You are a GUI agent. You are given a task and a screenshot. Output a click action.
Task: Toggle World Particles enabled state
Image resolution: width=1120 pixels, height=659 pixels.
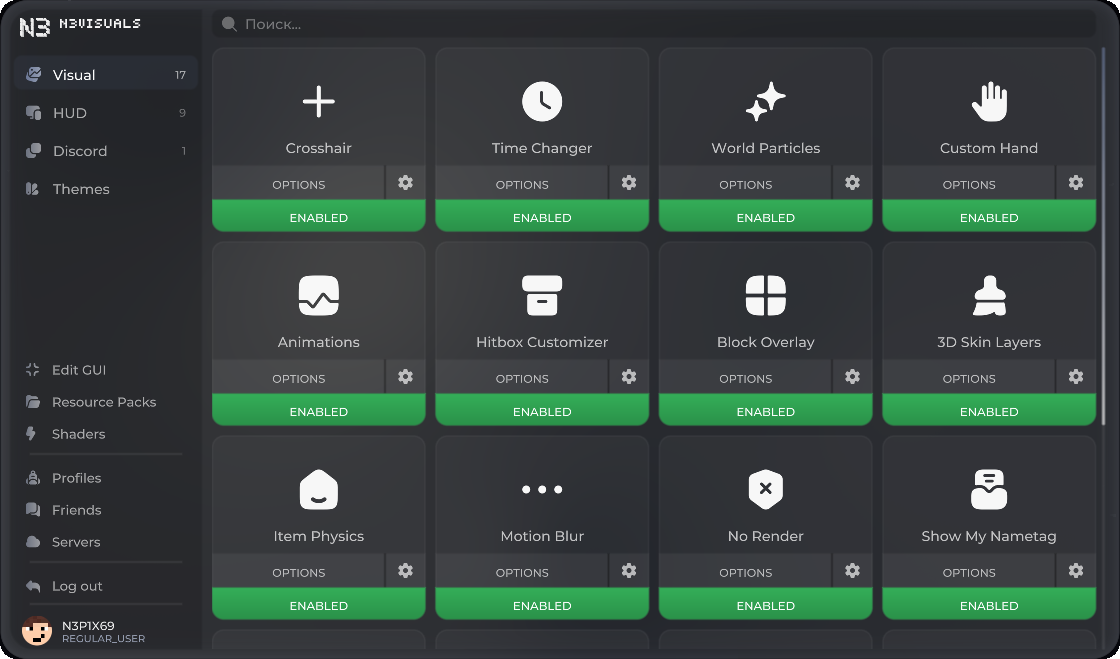[x=766, y=216]
